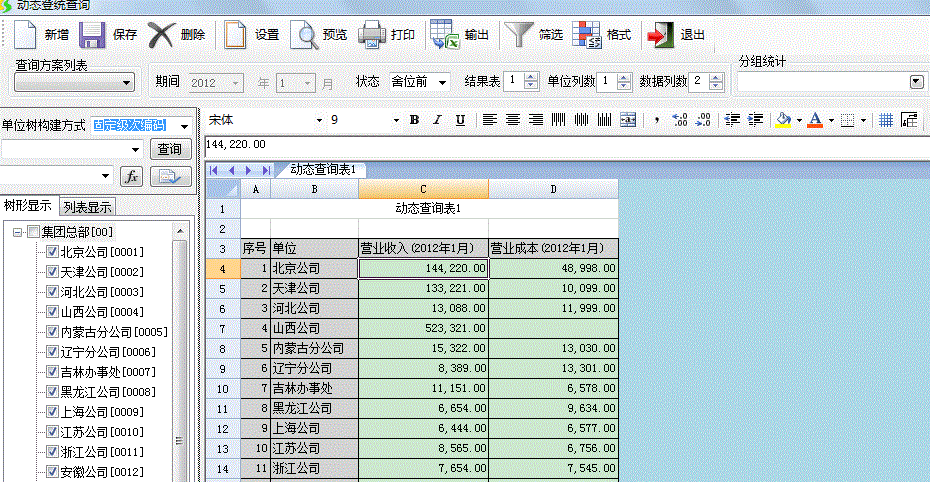Uncheck 河北公司[0003] checkbox
930x482 pixels.
tap(52, 292)
